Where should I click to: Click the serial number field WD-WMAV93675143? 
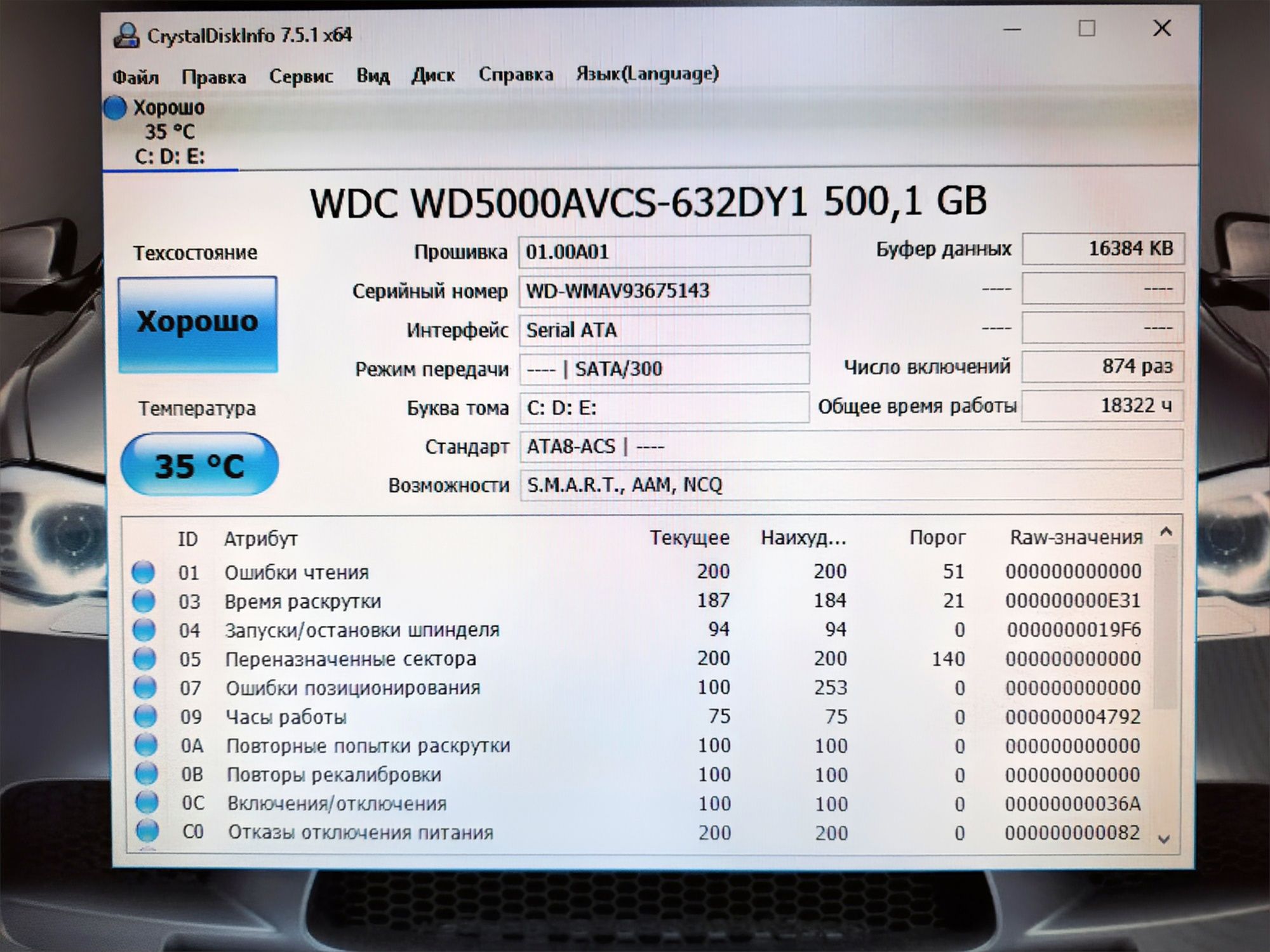[x=664, y=291]
